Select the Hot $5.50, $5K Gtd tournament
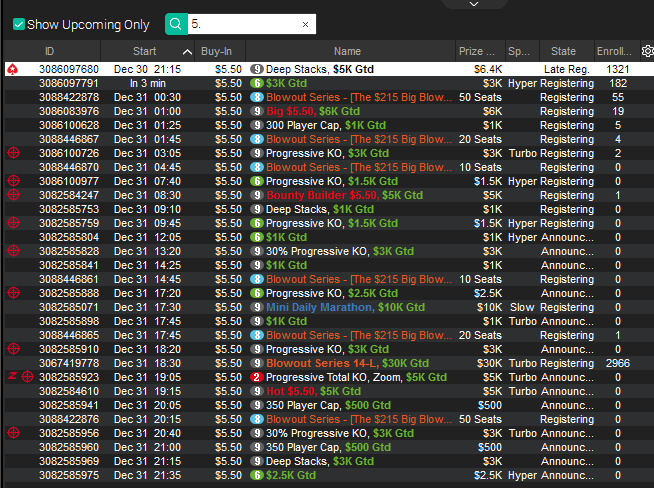 [313, 391]
